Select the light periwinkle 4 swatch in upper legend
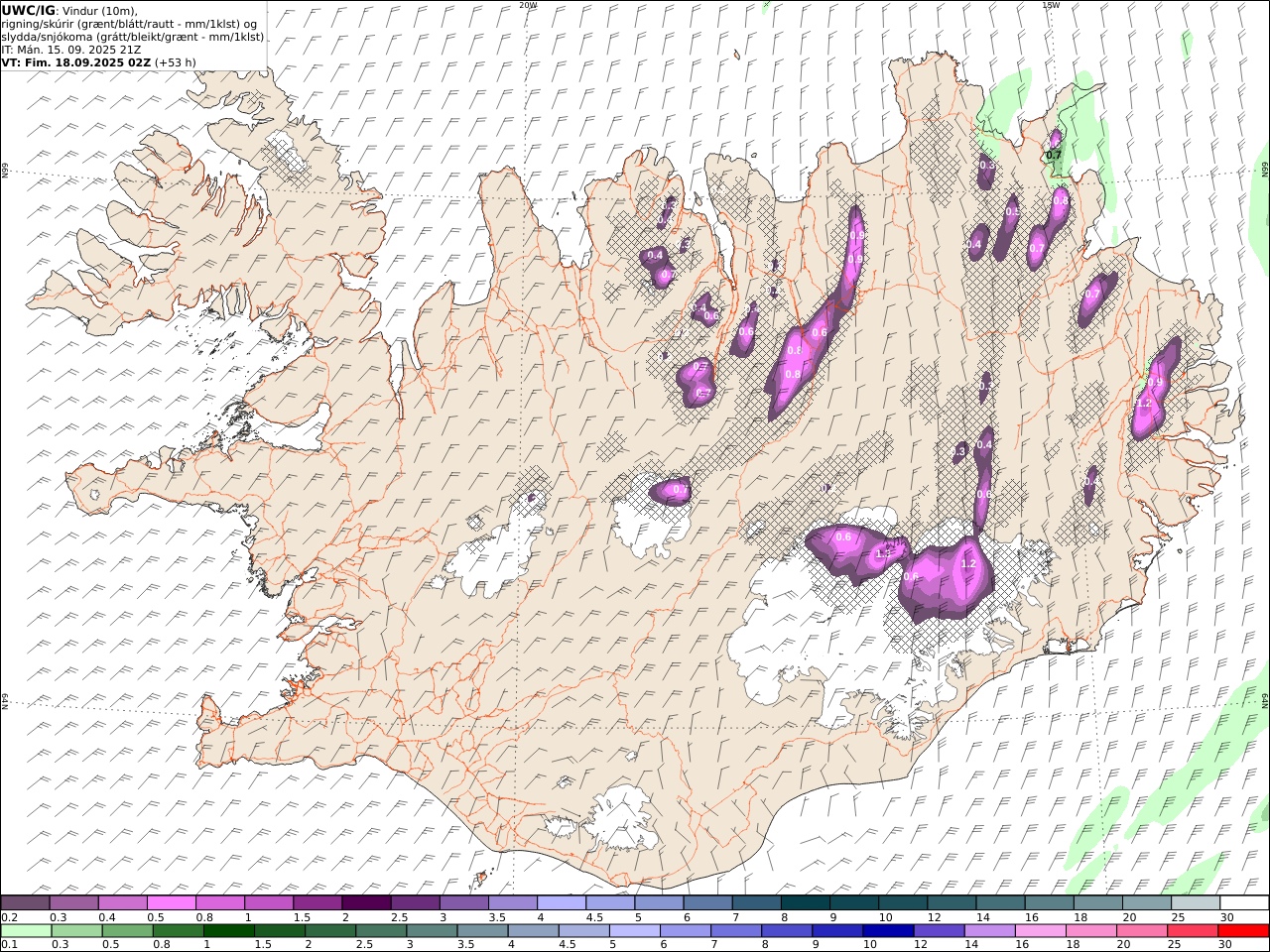 pos(562,903)
